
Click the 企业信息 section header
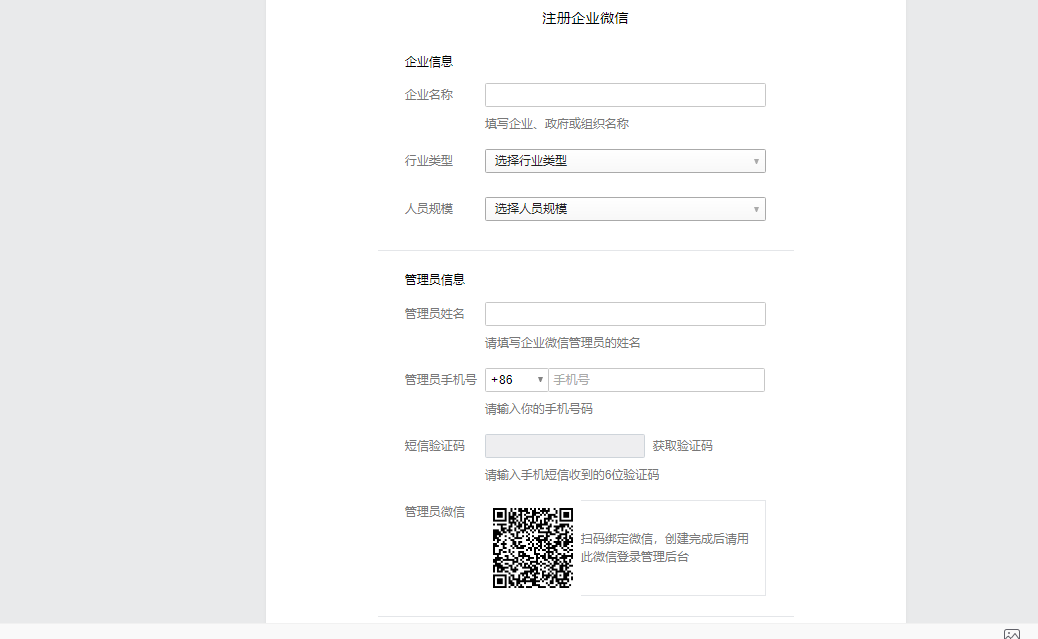pos(428,61)
